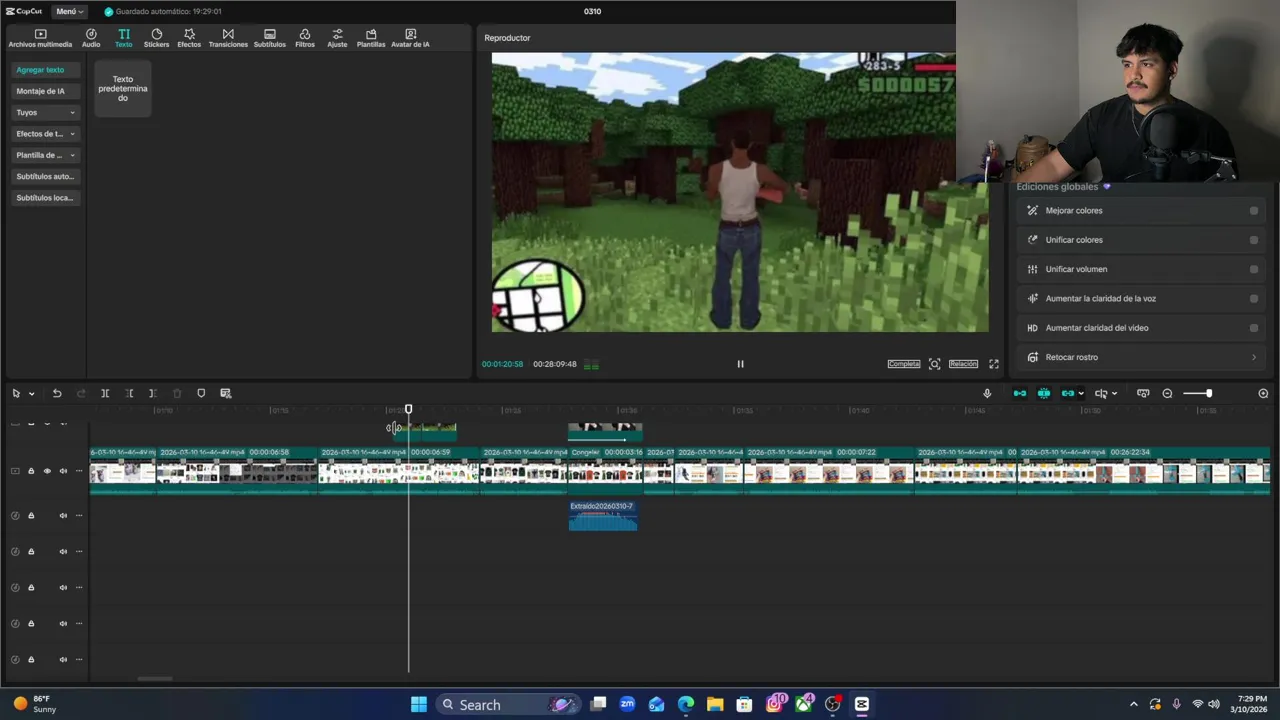The width and height of the screenshot is (1280, 720).
Task: Open the Filtros panel icon
Action: (x=305, y=38)
